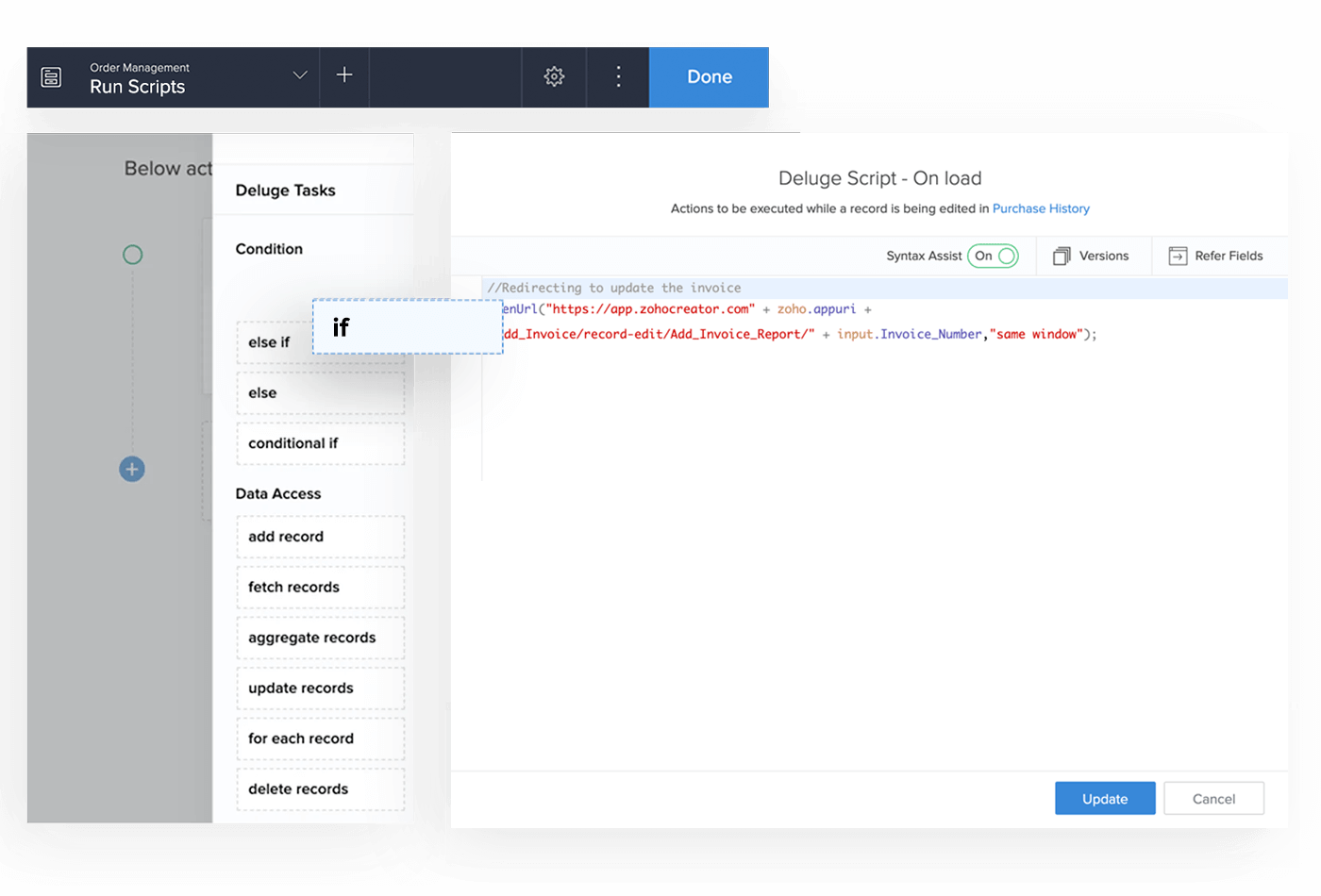Select the 'else' task
The image size is (1321, 896).
[x=321, y=393]
